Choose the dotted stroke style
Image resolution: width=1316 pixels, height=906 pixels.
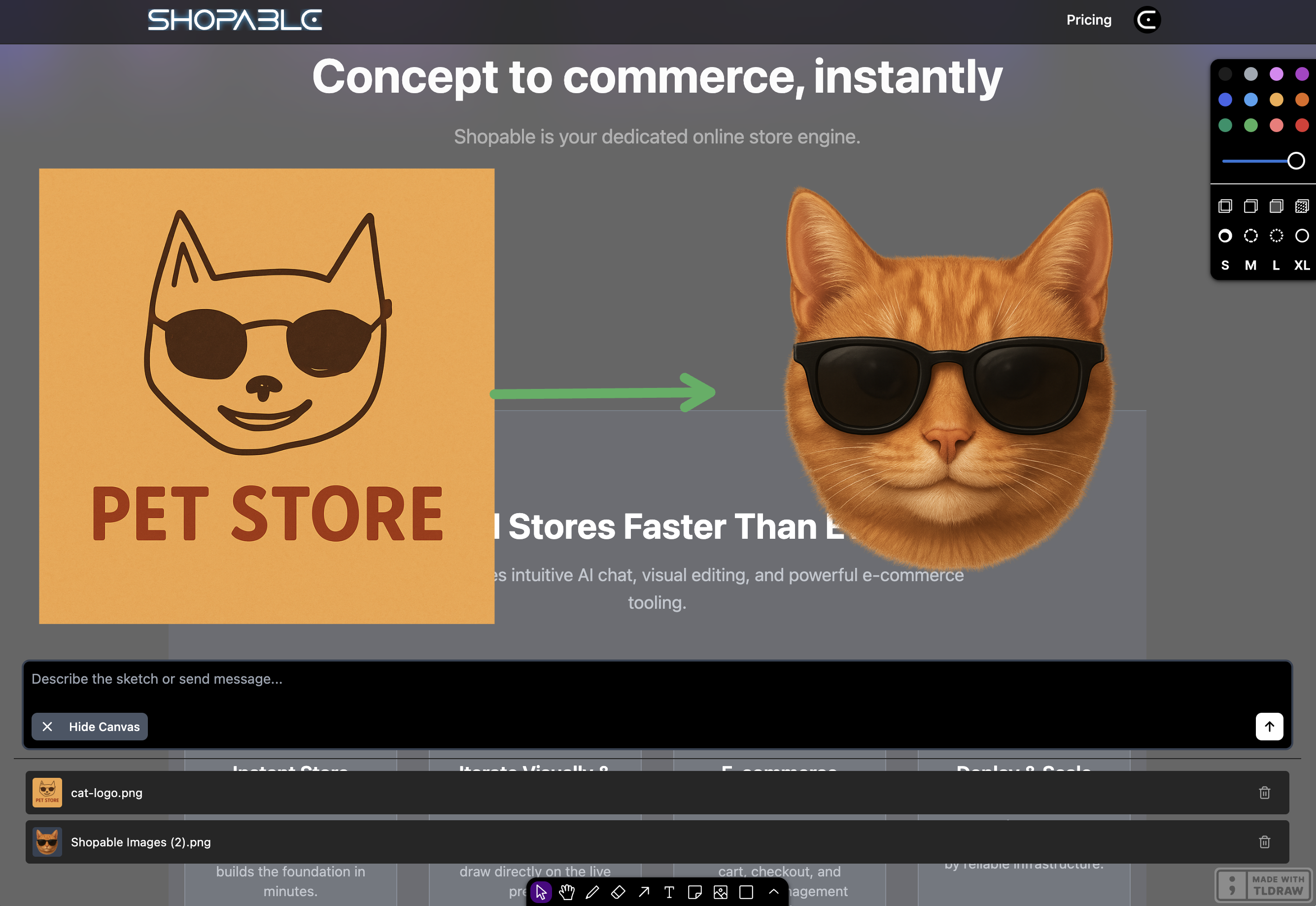[1276, 236]
